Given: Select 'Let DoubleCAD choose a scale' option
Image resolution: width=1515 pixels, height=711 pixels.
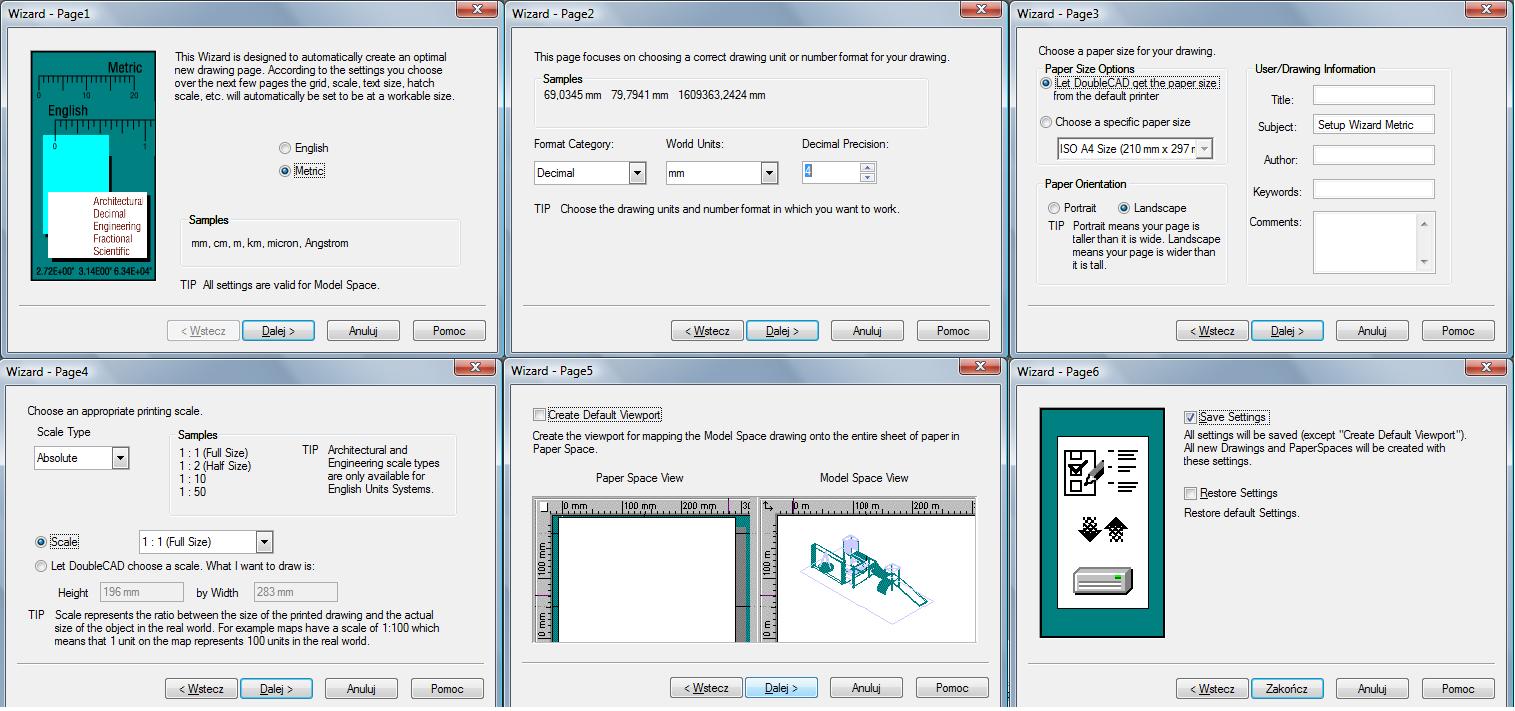Looking at the screenshot, I should [41, 566].
